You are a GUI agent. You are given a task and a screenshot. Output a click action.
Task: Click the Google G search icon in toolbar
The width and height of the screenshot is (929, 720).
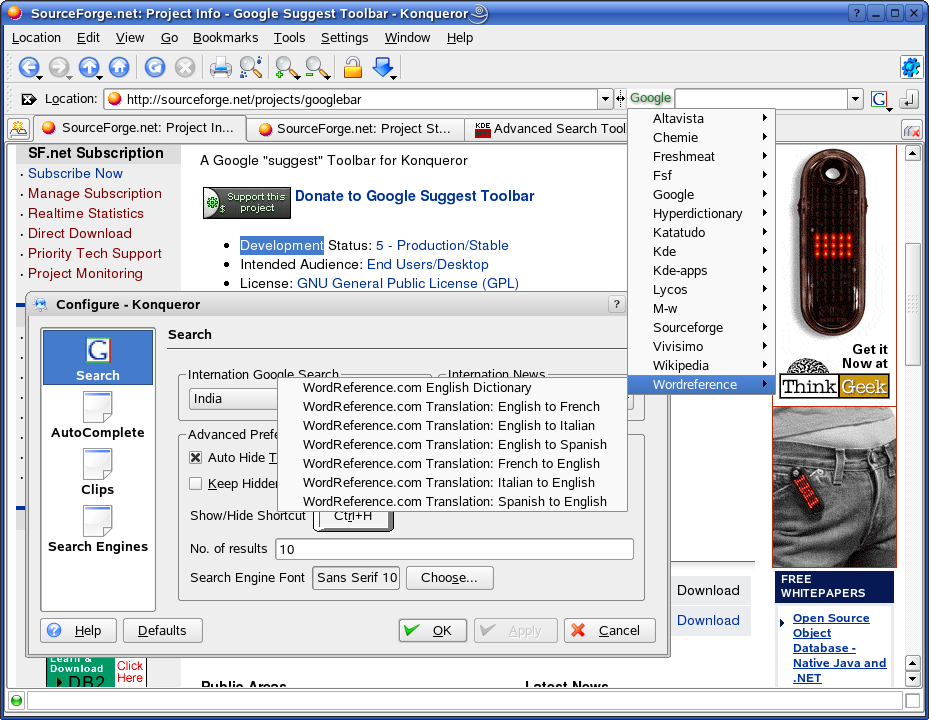[x=879, y=99]
